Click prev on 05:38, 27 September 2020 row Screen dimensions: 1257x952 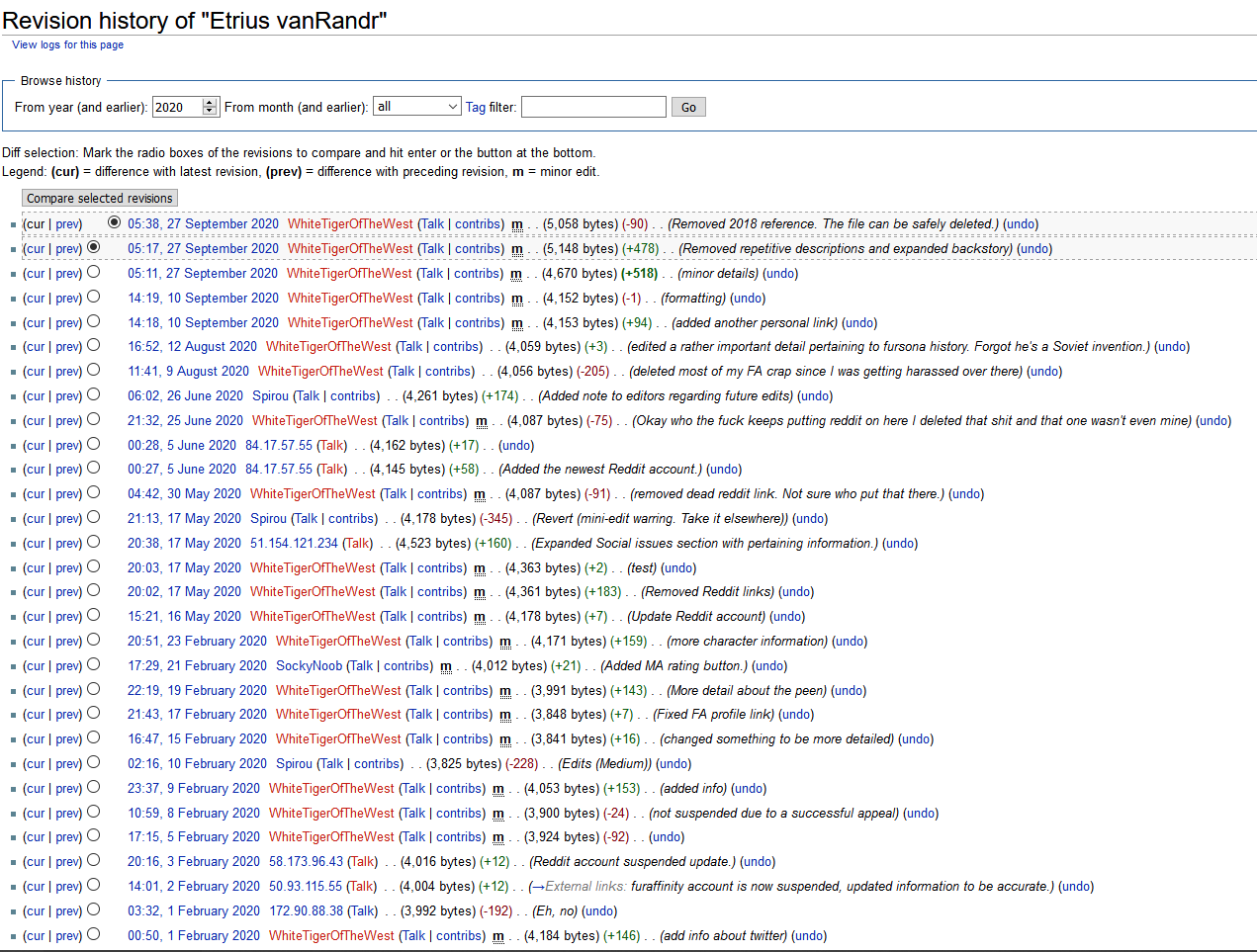click(68, 224)
